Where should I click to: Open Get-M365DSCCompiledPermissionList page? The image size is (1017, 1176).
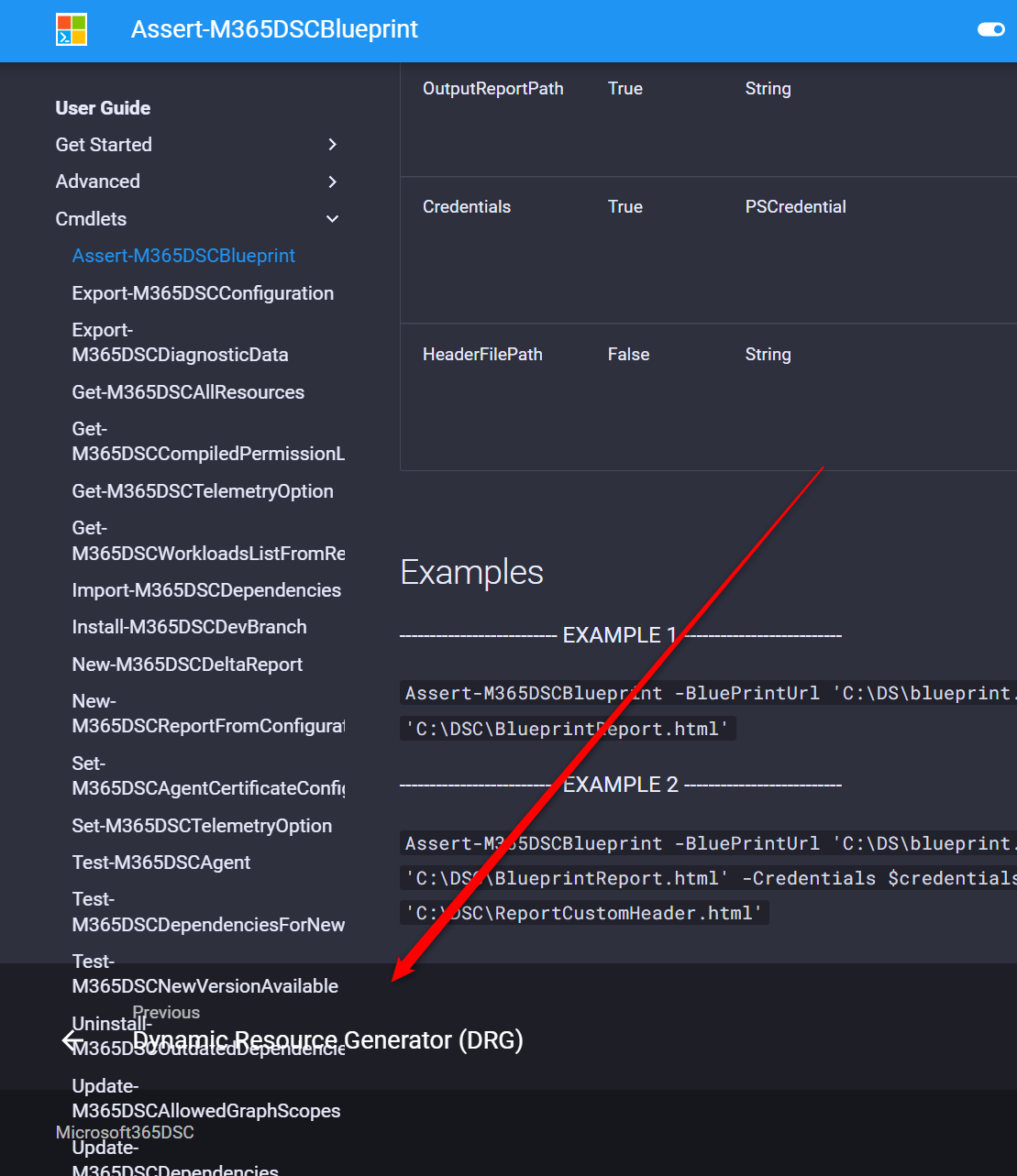pyautogui.click(x=208, y=441)
